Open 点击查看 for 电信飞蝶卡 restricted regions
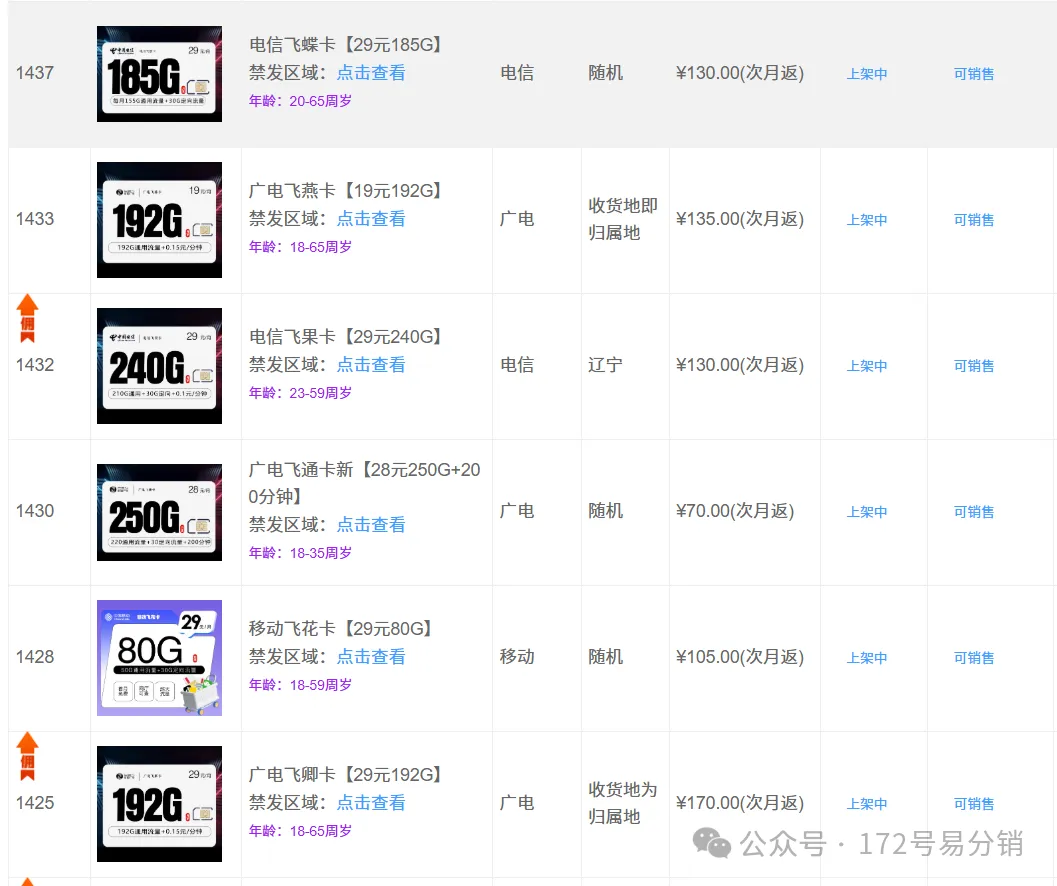 tap(371, 73)
